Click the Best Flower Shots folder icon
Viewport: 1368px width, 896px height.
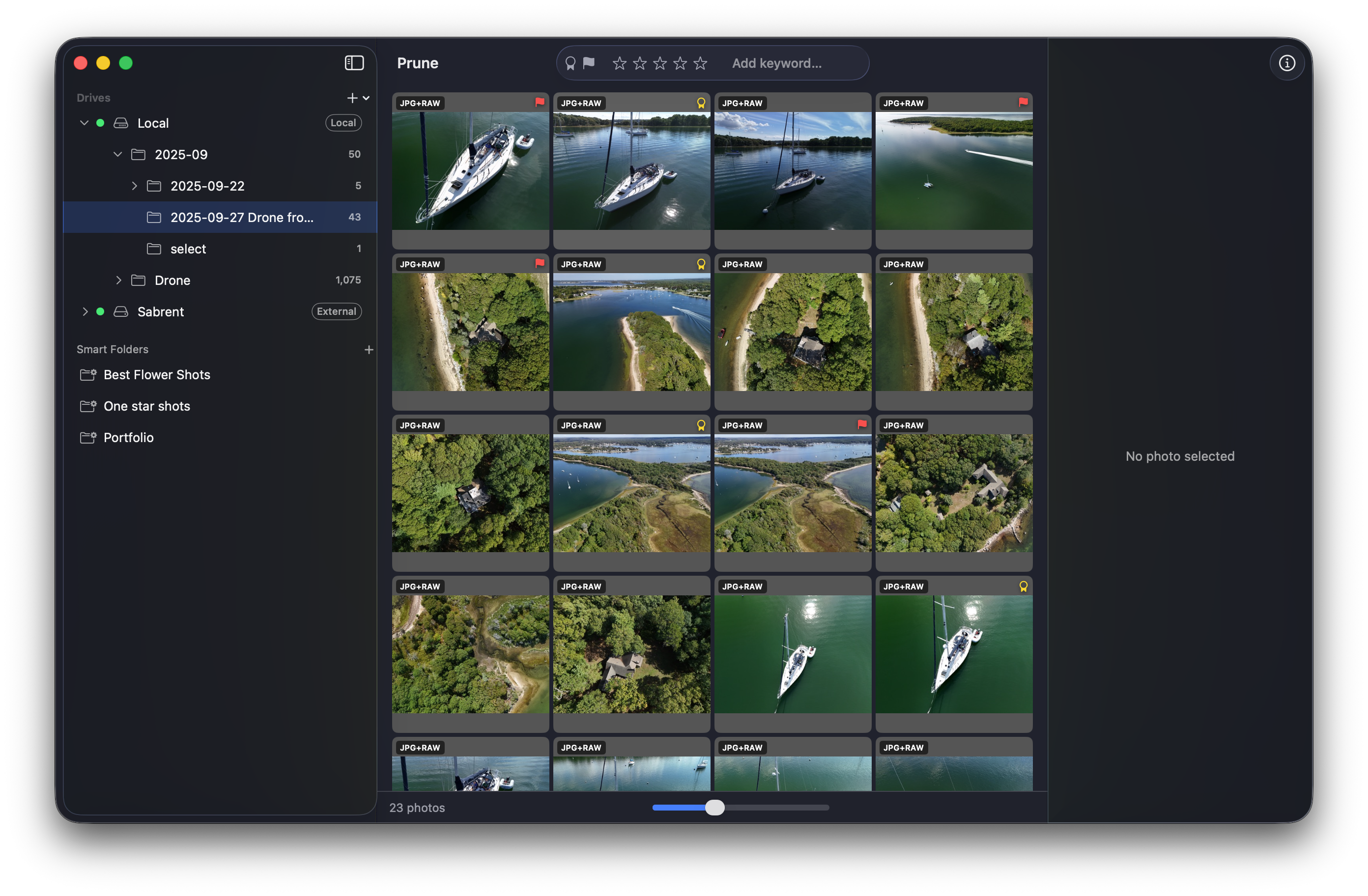[x=88, y=375]
